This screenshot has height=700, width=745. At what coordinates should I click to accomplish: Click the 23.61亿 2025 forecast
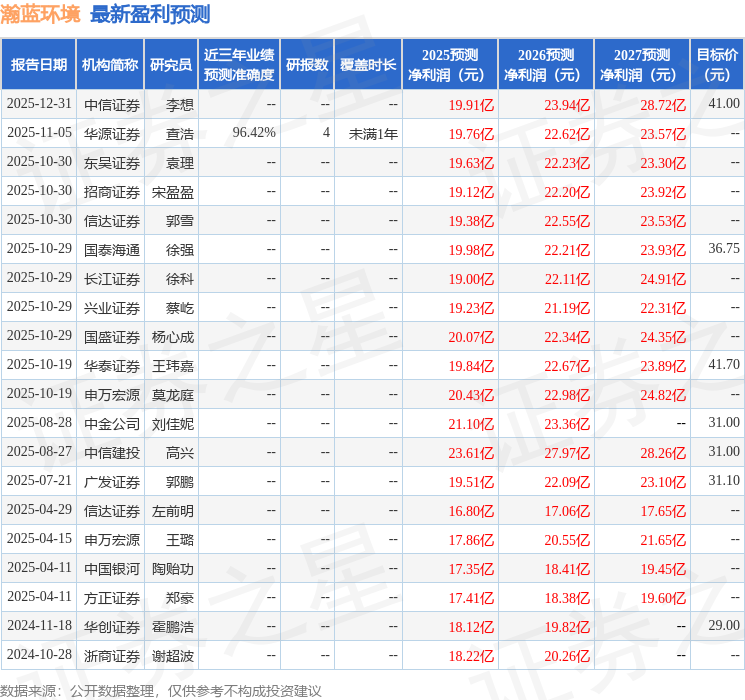pos(471,453)
